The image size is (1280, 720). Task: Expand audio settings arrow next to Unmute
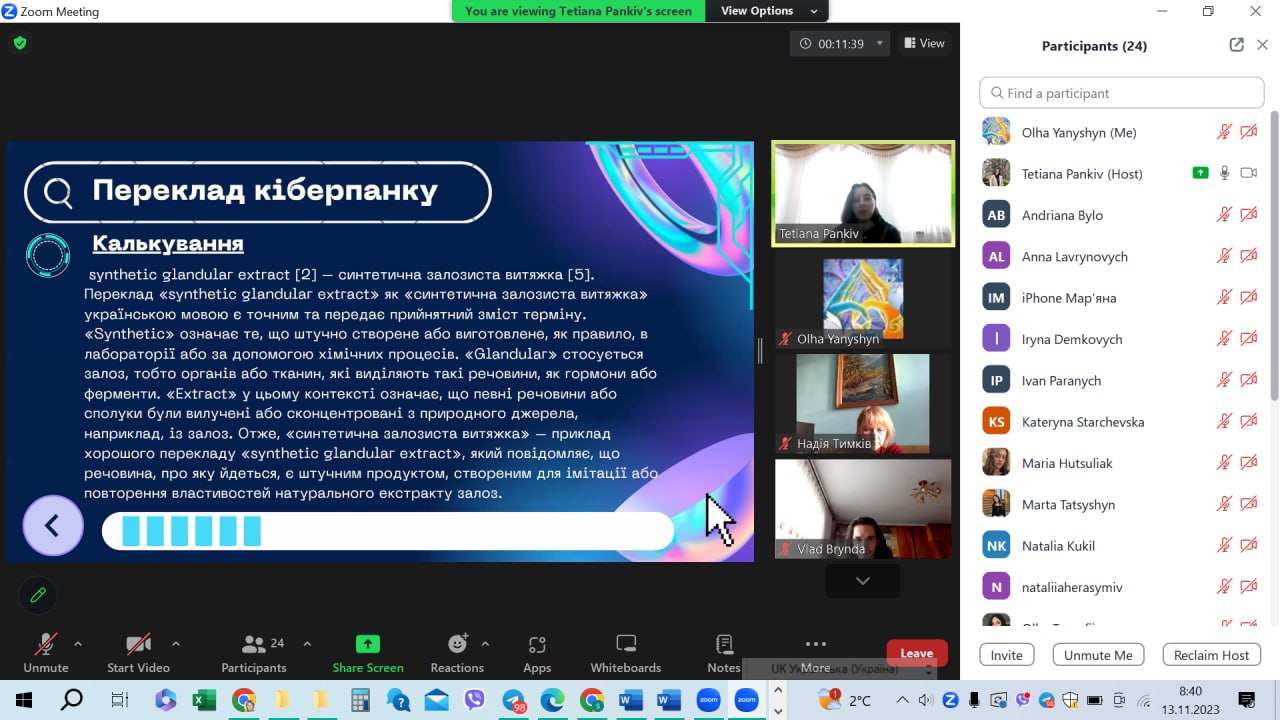point(78,643)
